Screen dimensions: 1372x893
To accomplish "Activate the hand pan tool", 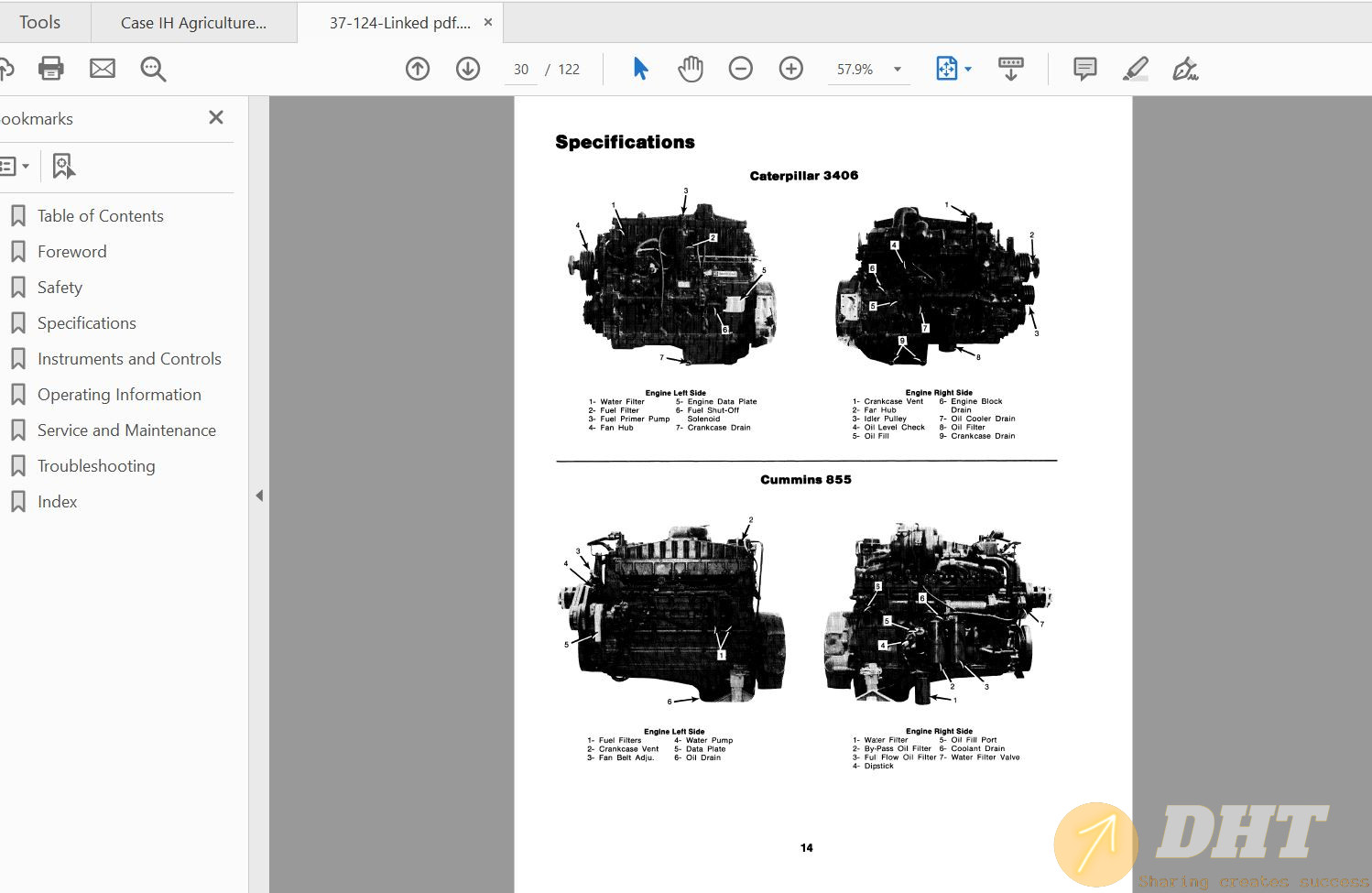I will point(691,69).
